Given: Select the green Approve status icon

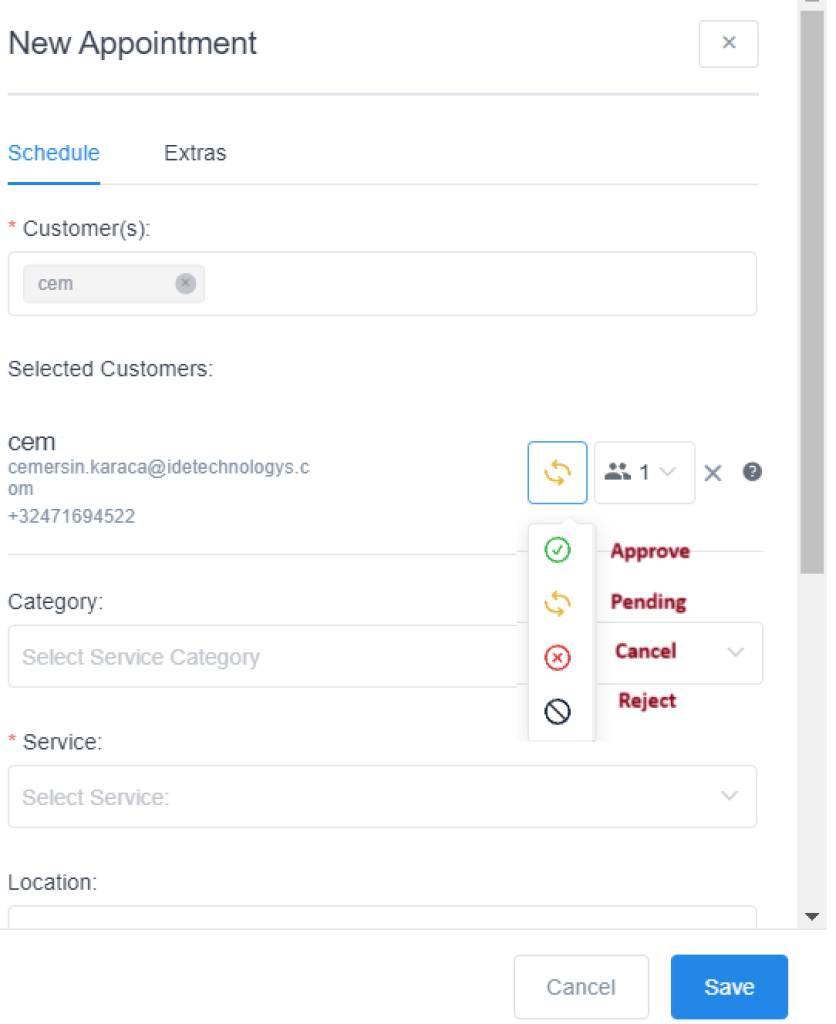Looking at the screenshot, I should pyautogui.click(x=557, y=550).
